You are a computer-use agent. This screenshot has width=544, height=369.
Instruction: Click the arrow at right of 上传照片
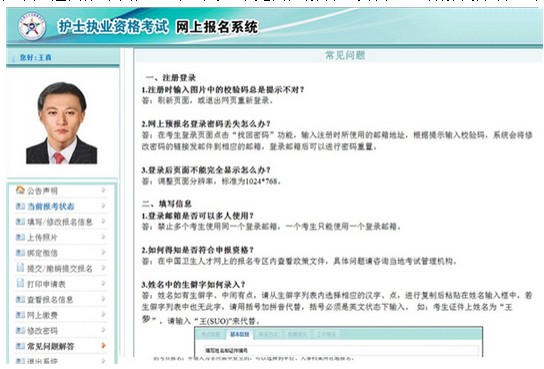point(103,237)
